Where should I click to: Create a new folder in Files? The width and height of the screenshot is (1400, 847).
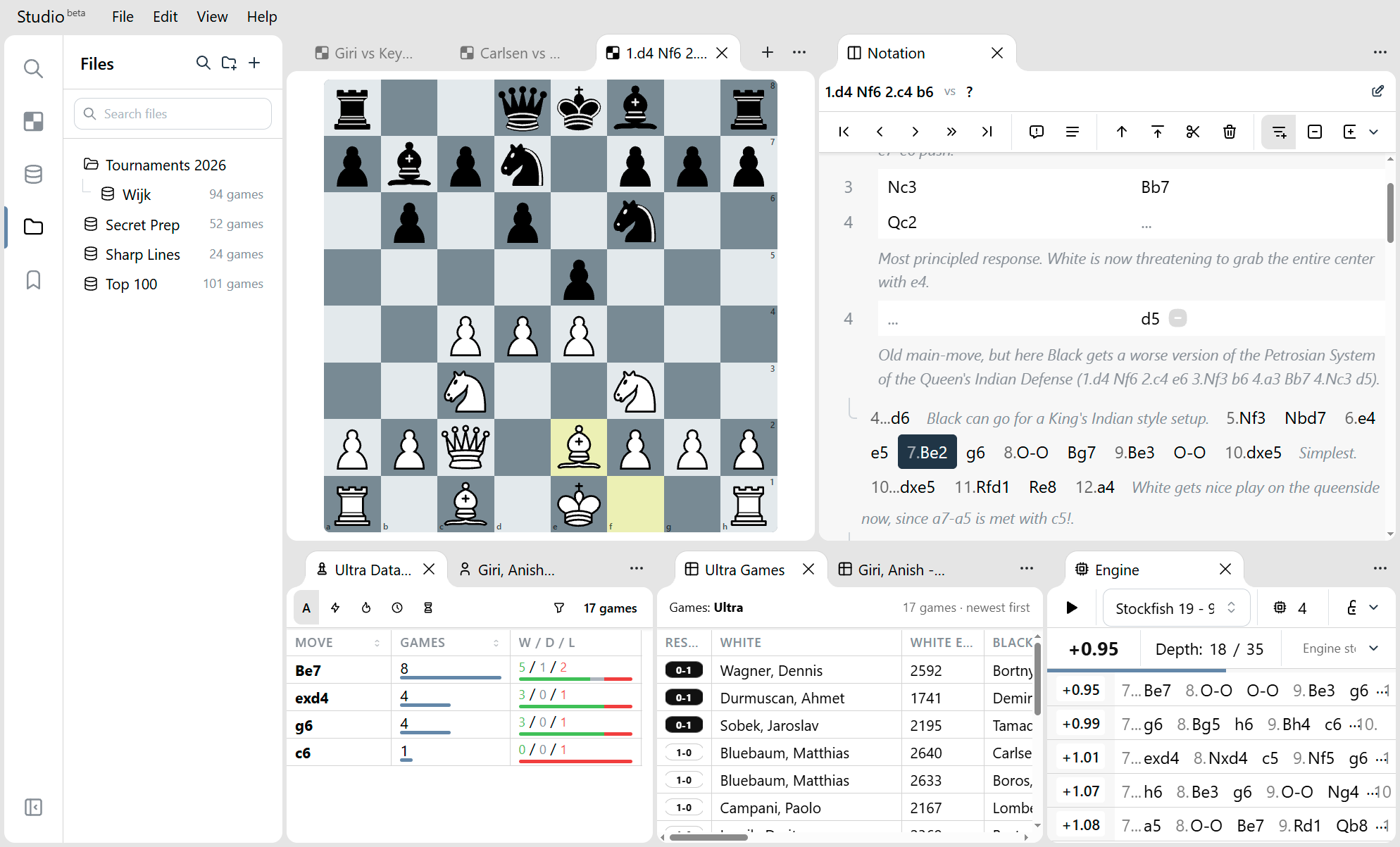point(229,63)
